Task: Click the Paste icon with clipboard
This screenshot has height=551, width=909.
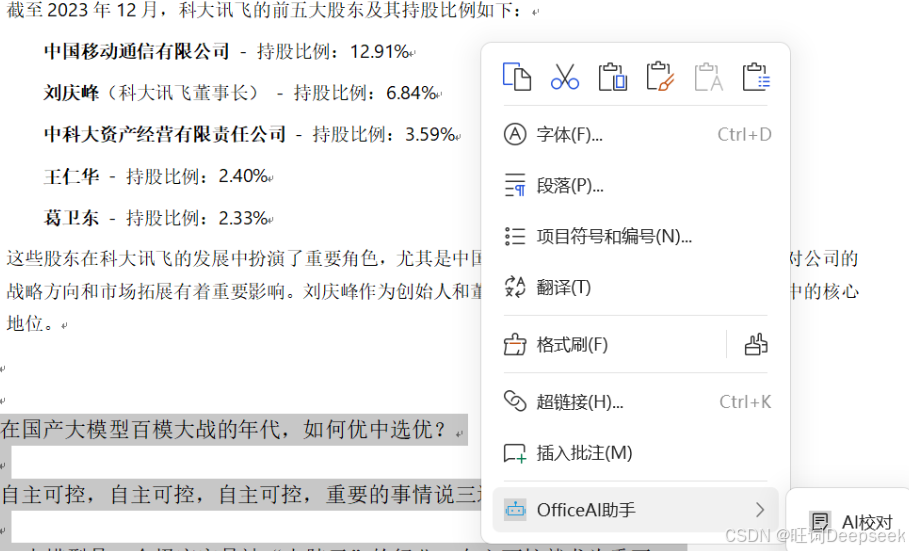Action: (x=613, y=77)
